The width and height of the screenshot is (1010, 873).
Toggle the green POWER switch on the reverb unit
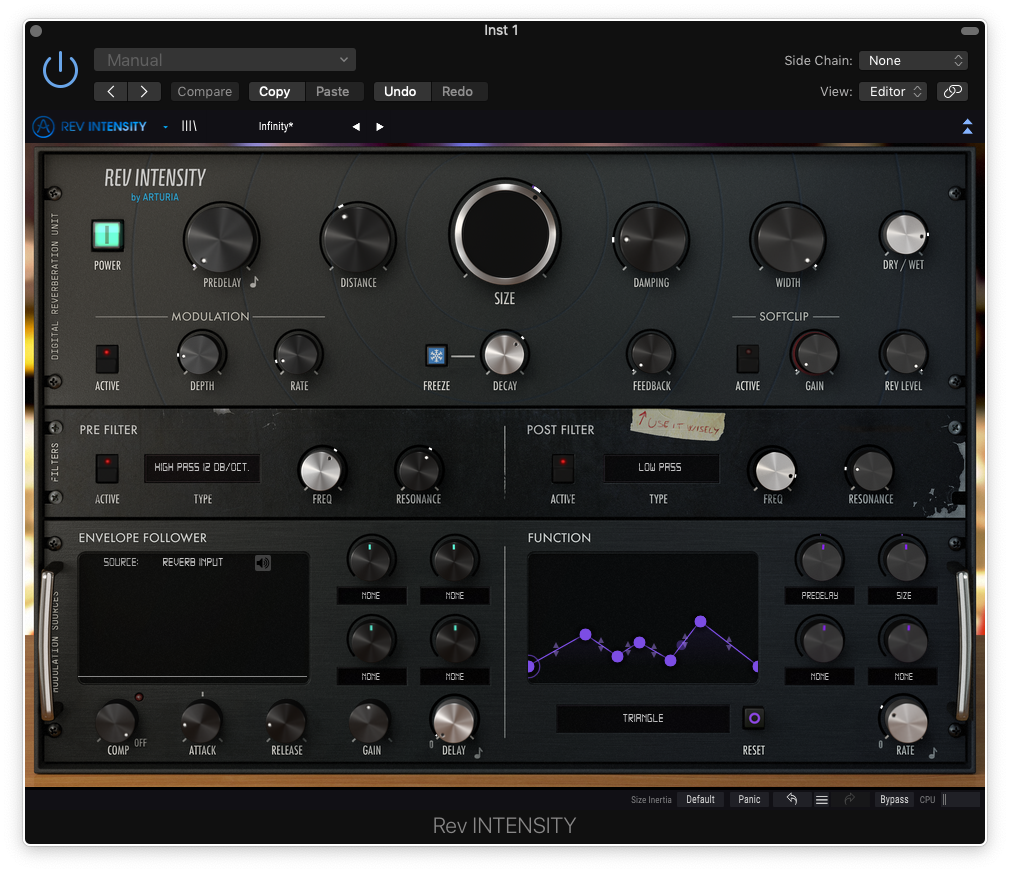click(107, 235)
